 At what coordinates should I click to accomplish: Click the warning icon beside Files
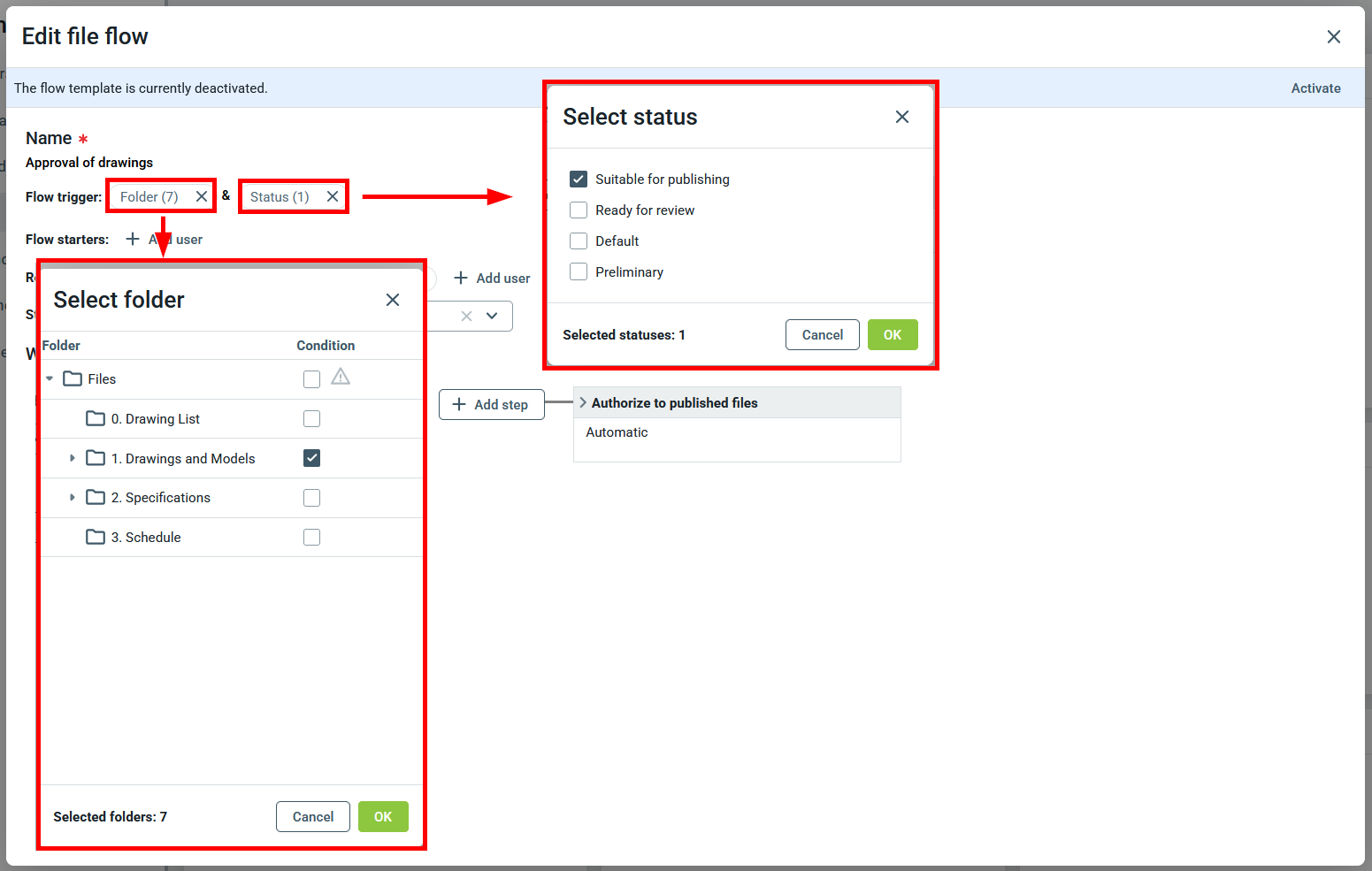click(341, 378)
